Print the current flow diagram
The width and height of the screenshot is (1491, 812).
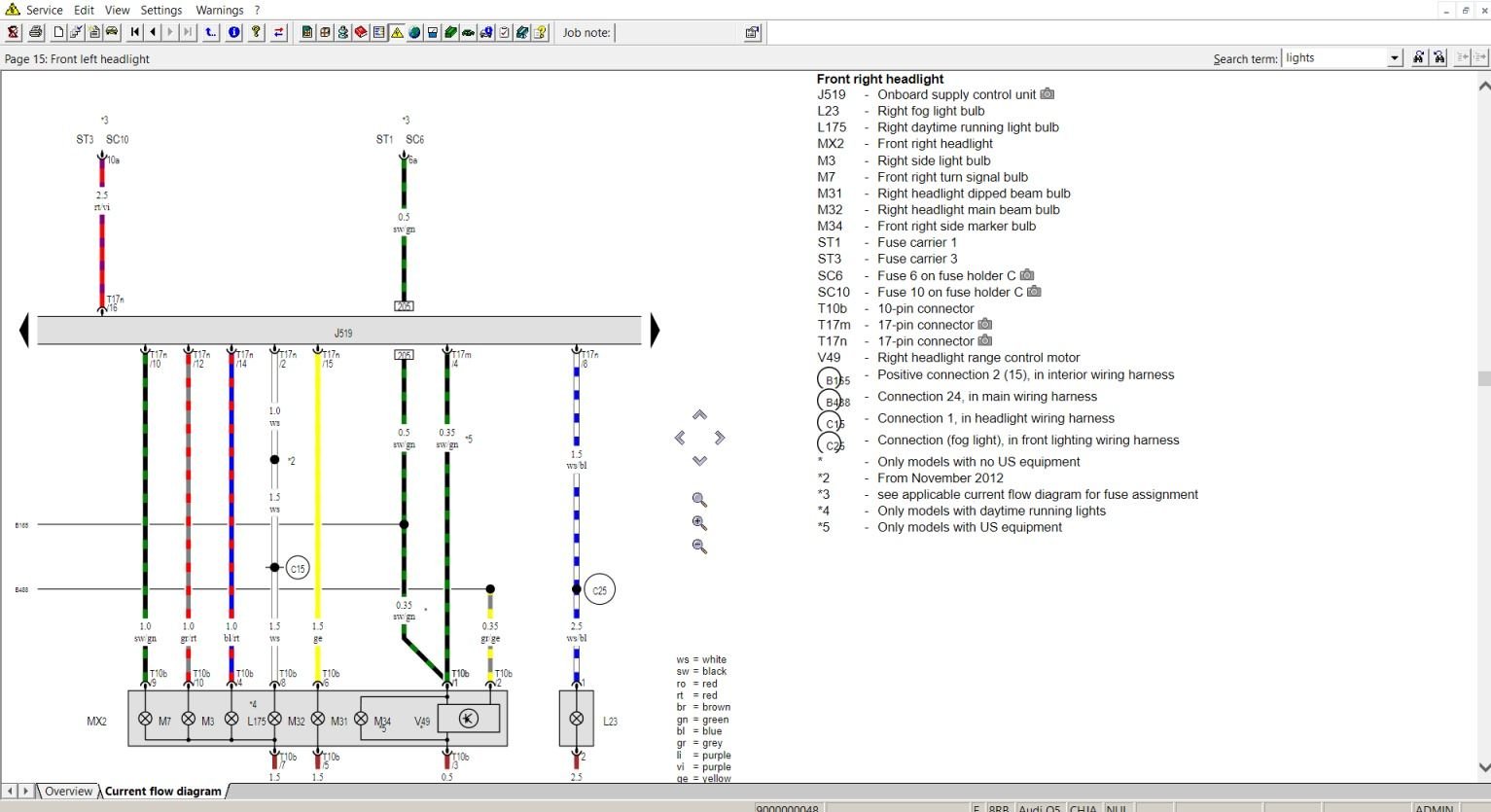(35, 32)
